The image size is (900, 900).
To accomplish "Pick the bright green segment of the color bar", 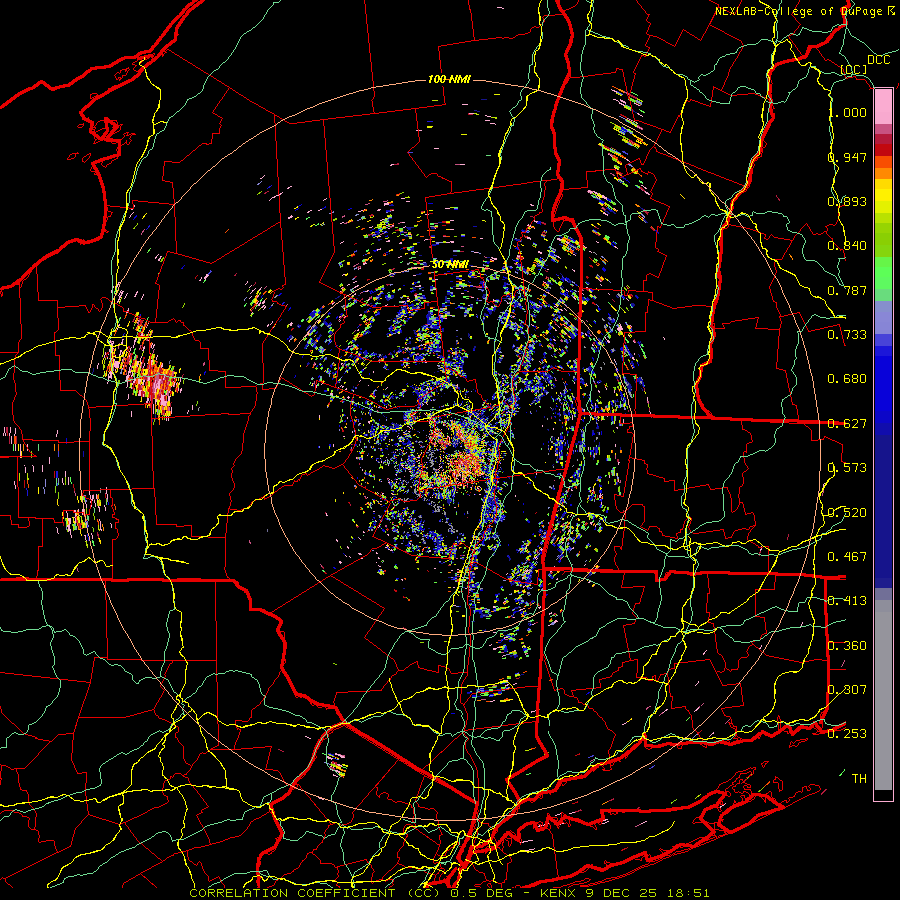I will (x=883, y=273).
